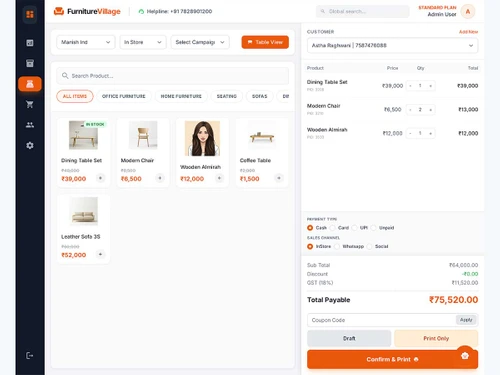This screenshot has width=500, height=375.
Task: Click the helpline phone icon
Action: coord(141,11)
